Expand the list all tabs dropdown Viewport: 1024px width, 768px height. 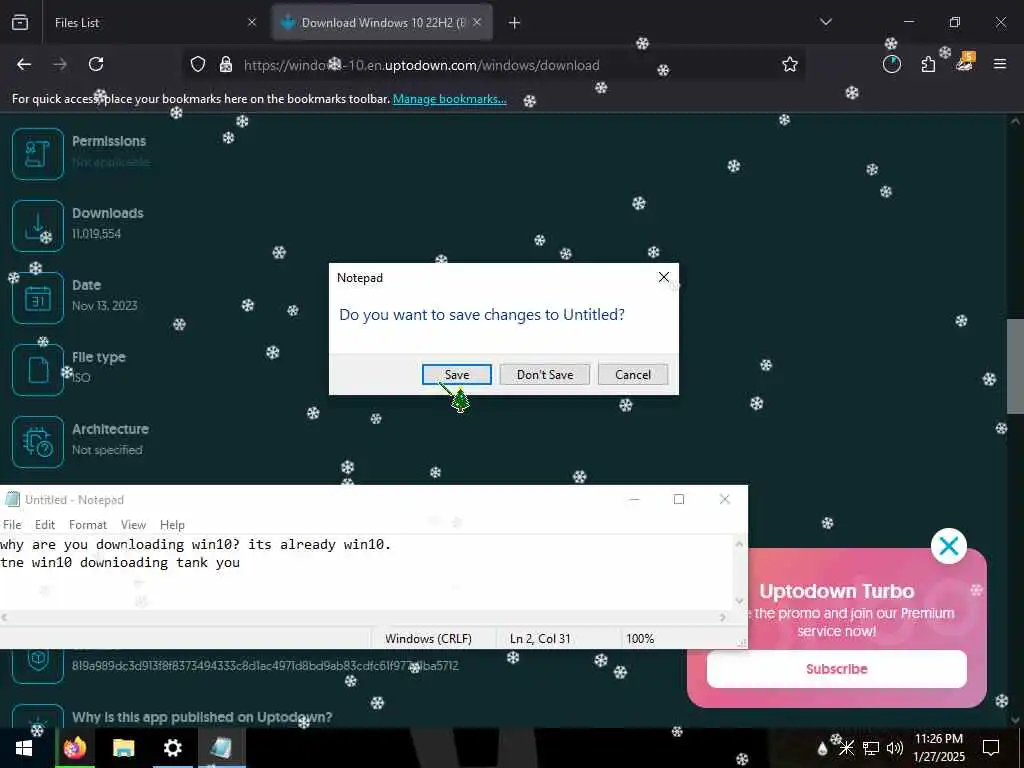click(x=826, y=23)
